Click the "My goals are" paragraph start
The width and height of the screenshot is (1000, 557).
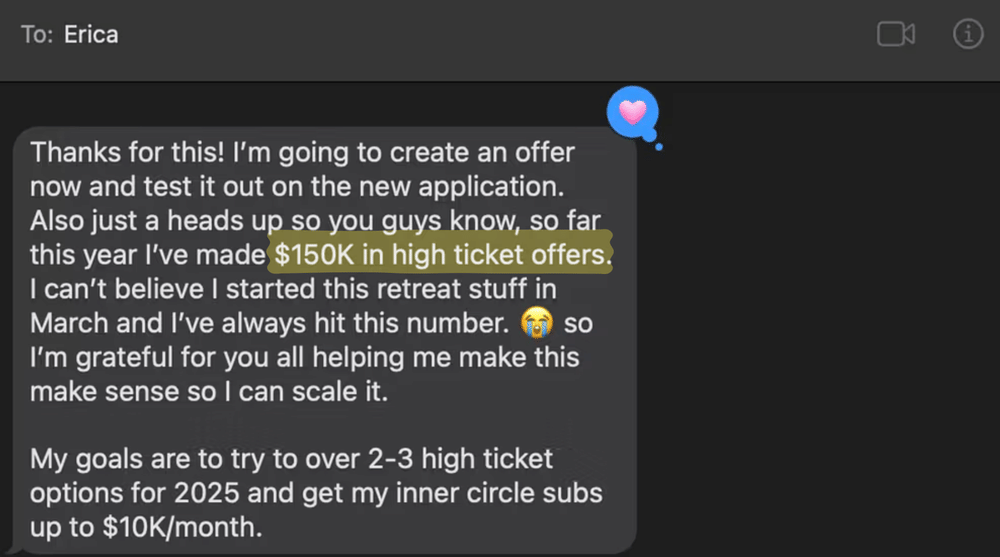click(x=100, y=460)
